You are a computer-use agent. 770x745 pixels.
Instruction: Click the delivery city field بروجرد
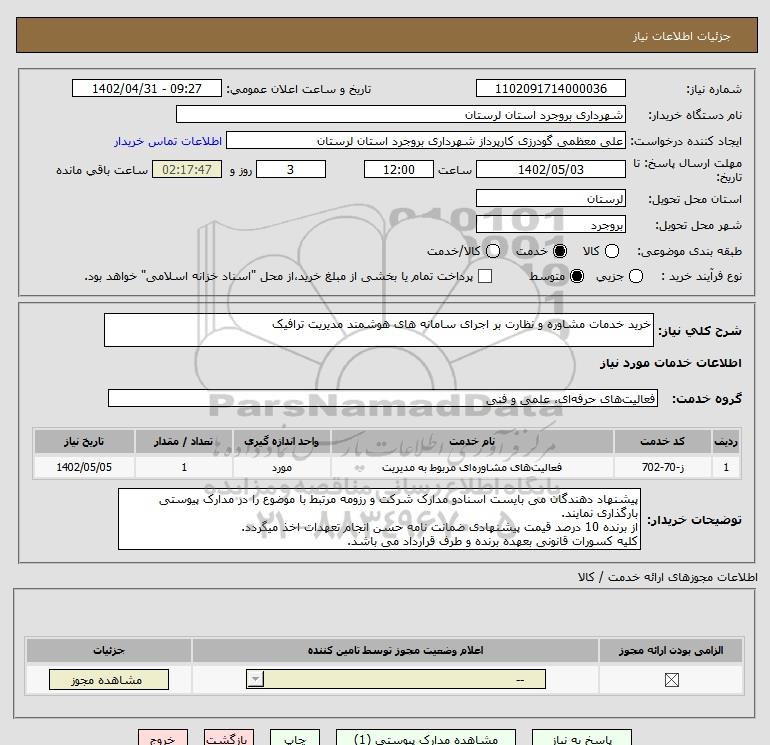click(550, 224)
